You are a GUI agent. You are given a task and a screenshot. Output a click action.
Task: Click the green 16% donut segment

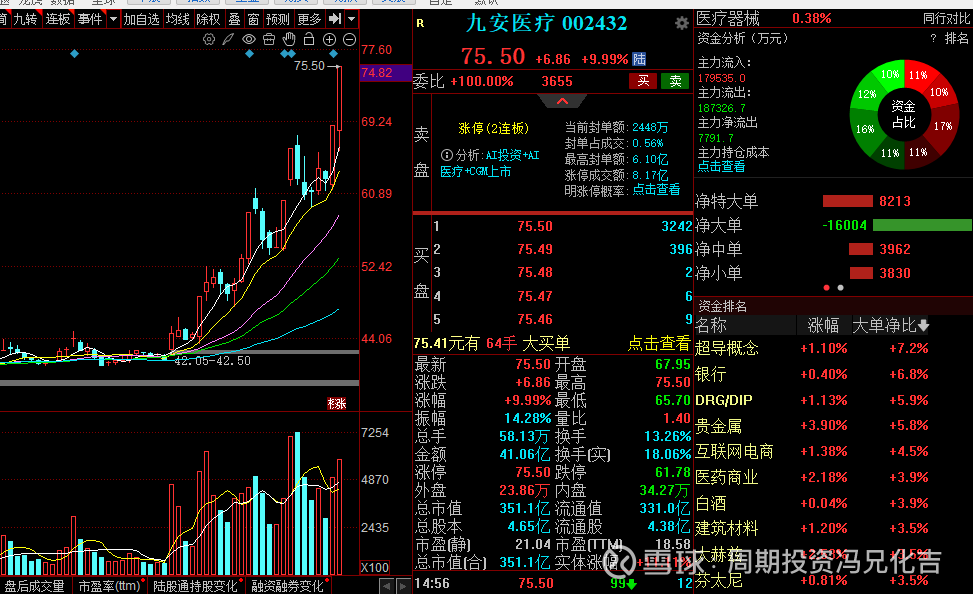(865, 129)
